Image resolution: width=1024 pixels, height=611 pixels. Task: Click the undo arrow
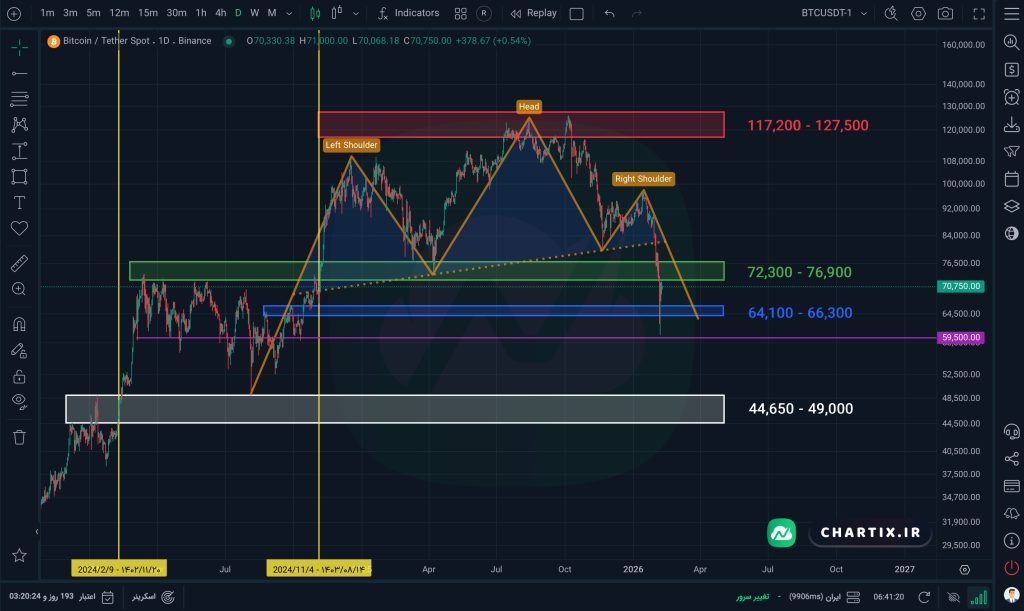[610, 14]
